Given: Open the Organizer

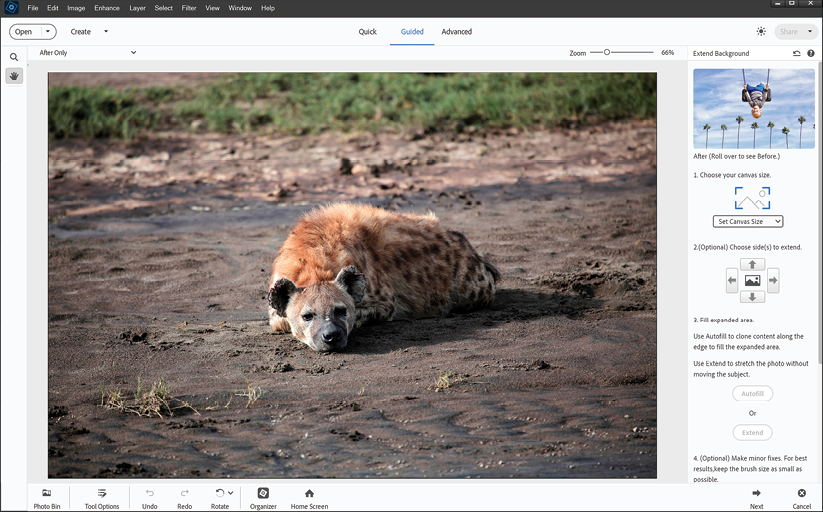Looking at the screenshot, I should (x=263, y=499).
